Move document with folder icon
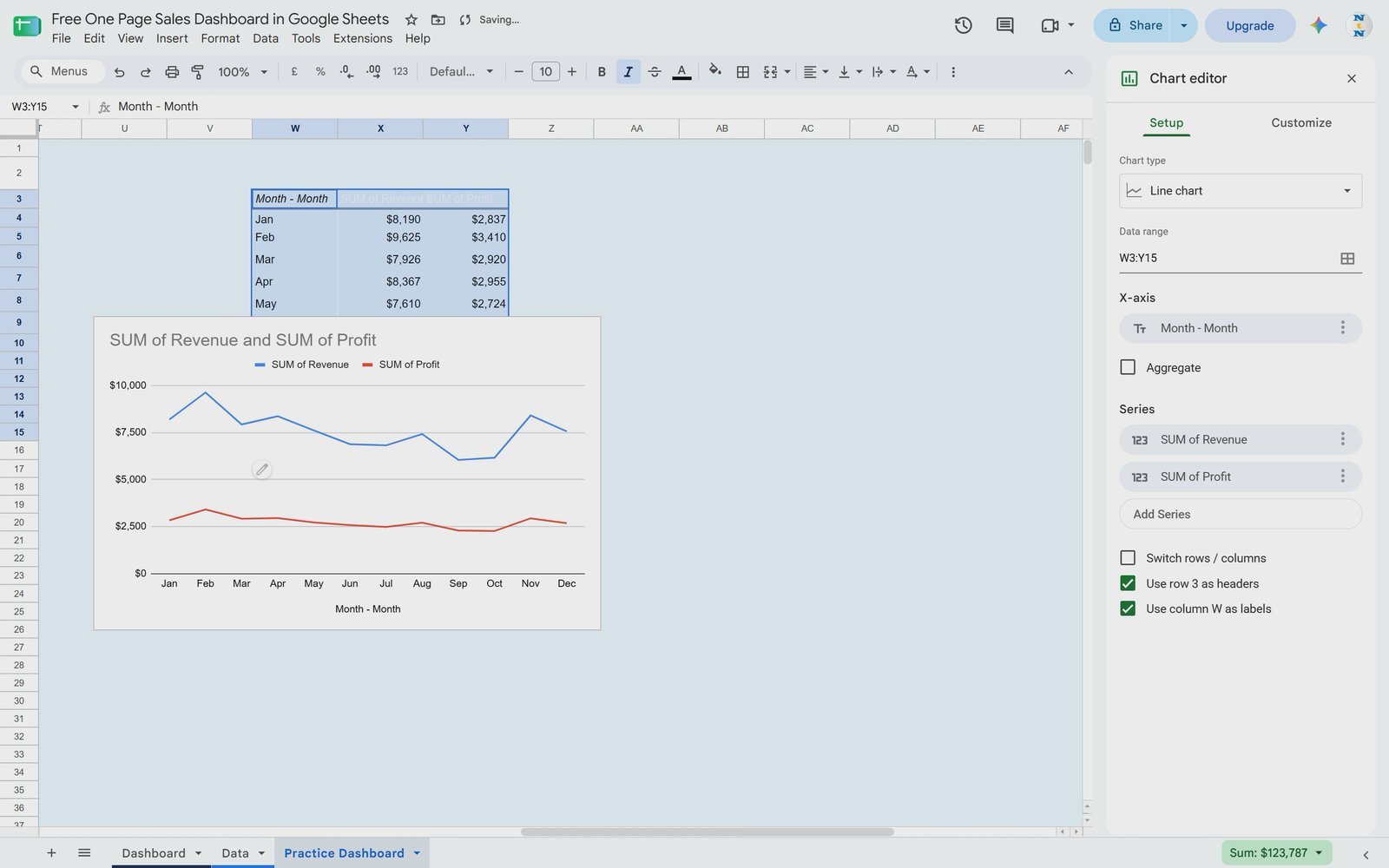1389x868 pixels. tap(438, 19)
